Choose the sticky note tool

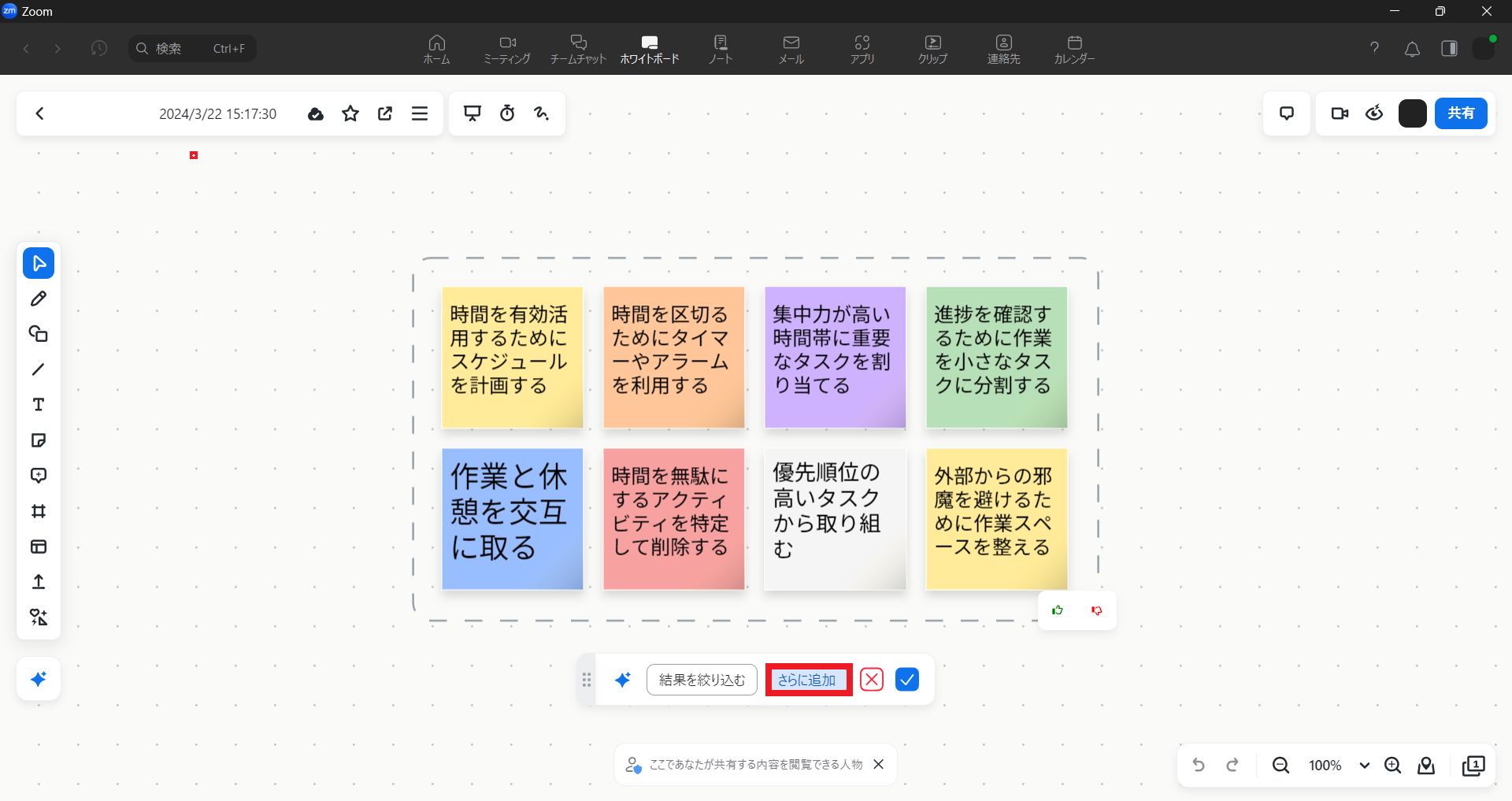[x=38, y=440]
